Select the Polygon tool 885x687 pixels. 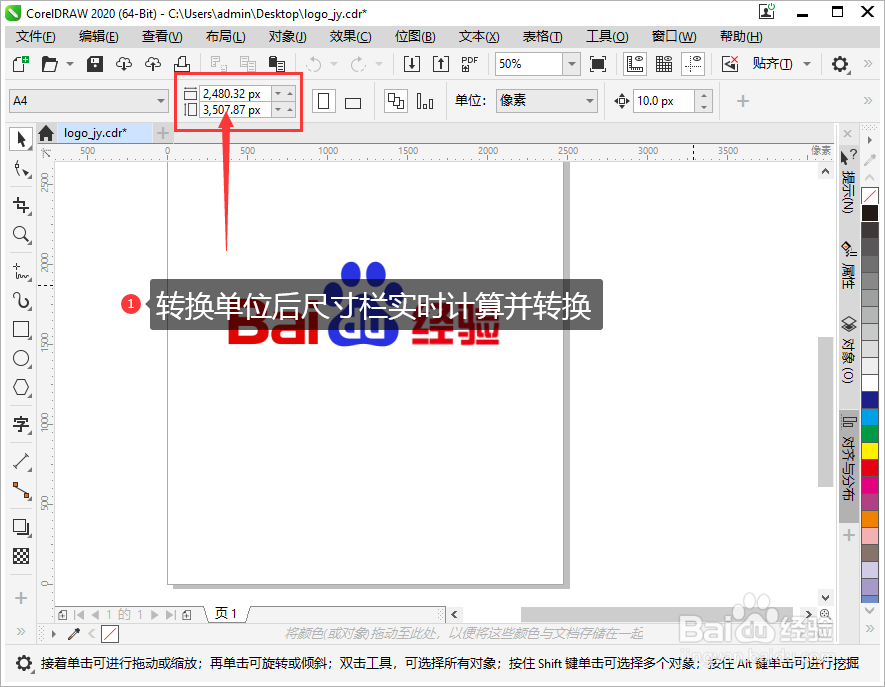click(21, 387)
